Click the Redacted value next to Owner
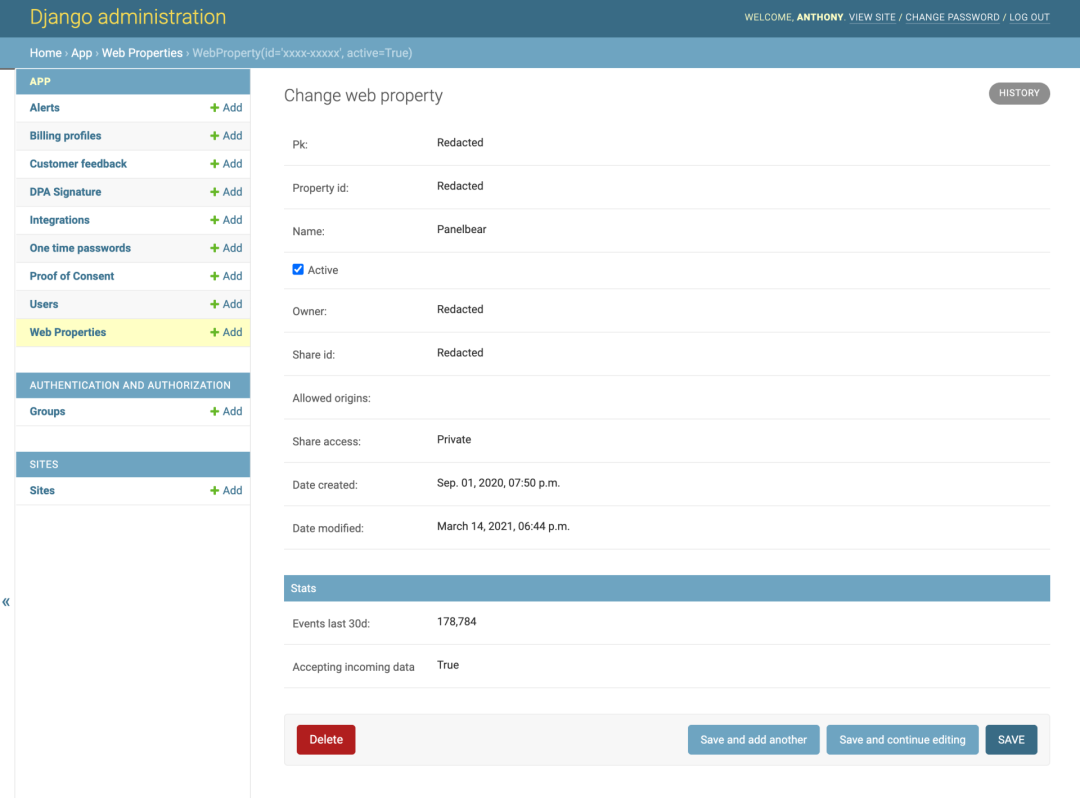This screenshot has height=798, width=1080. [460, 309]
